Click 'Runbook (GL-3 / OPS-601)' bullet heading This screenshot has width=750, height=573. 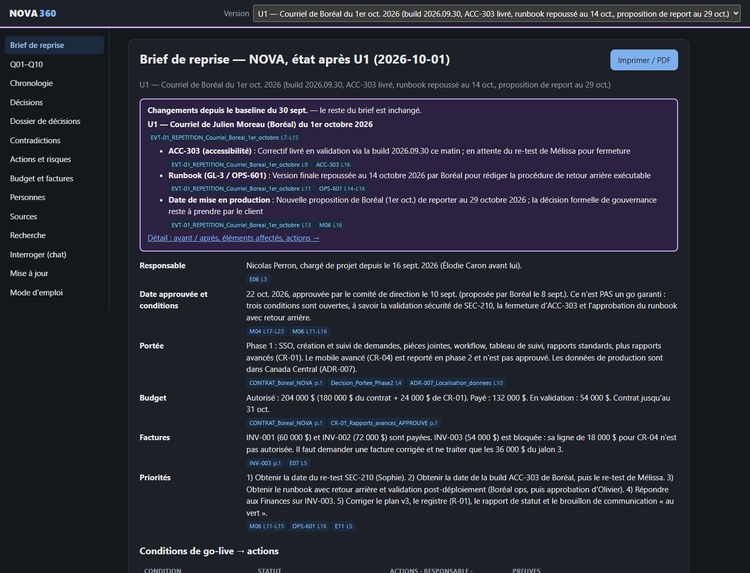(x=218, y=175)
